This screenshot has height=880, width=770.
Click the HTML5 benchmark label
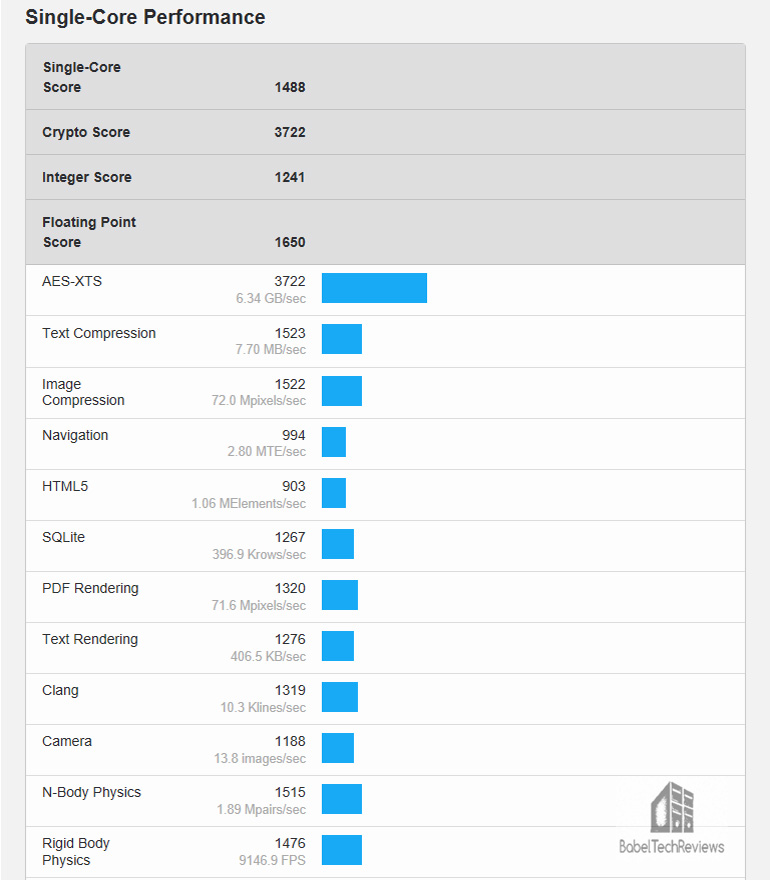point(65,486)
